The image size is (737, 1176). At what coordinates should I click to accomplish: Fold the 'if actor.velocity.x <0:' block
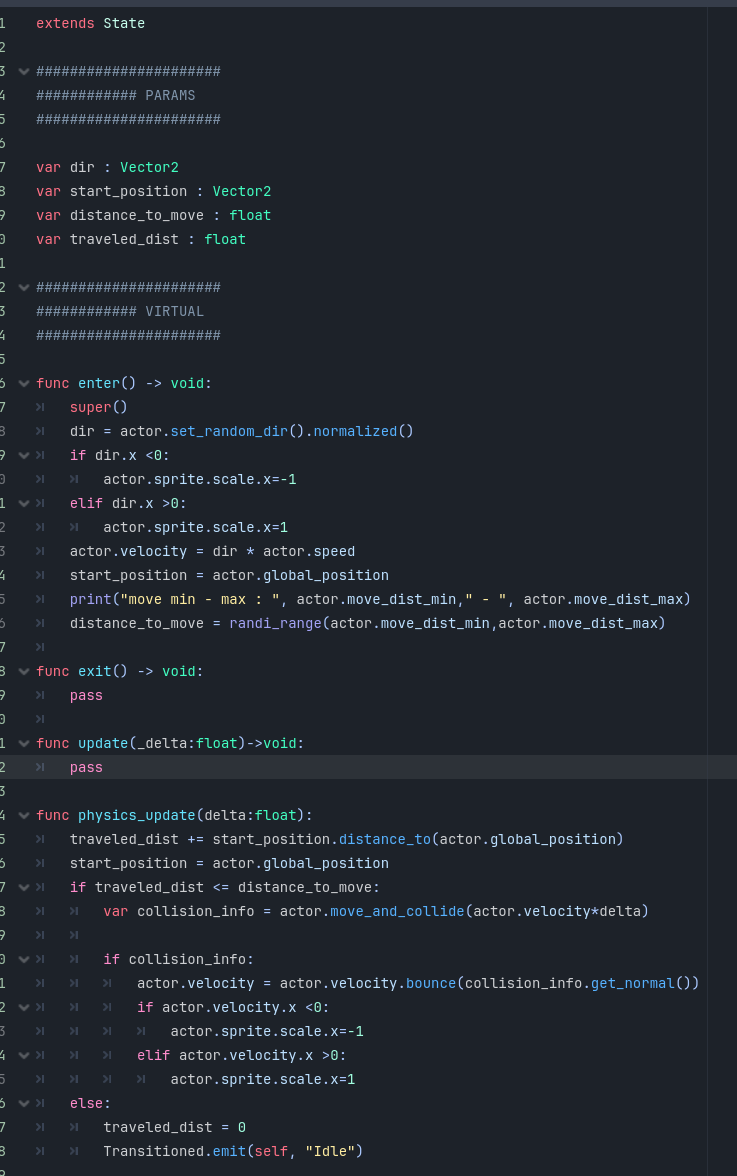tap(24, 1007)
